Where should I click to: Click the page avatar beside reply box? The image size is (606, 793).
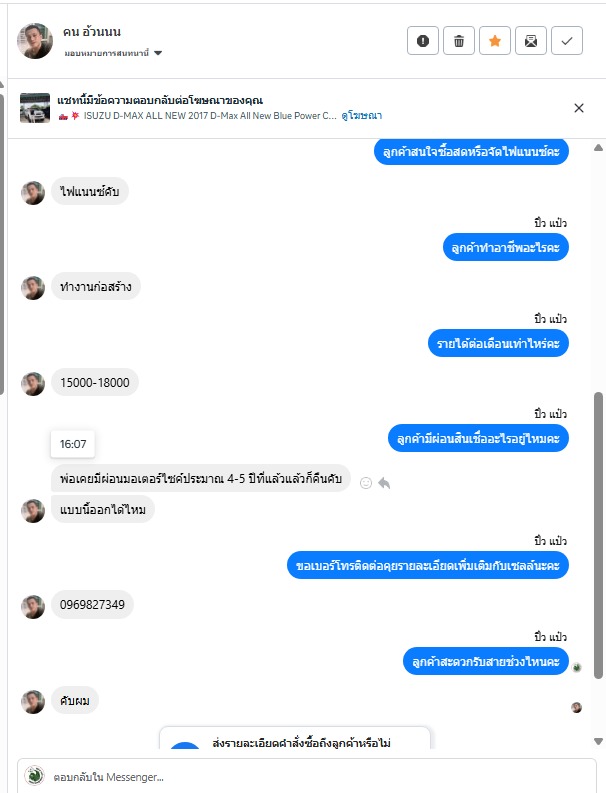34,776
